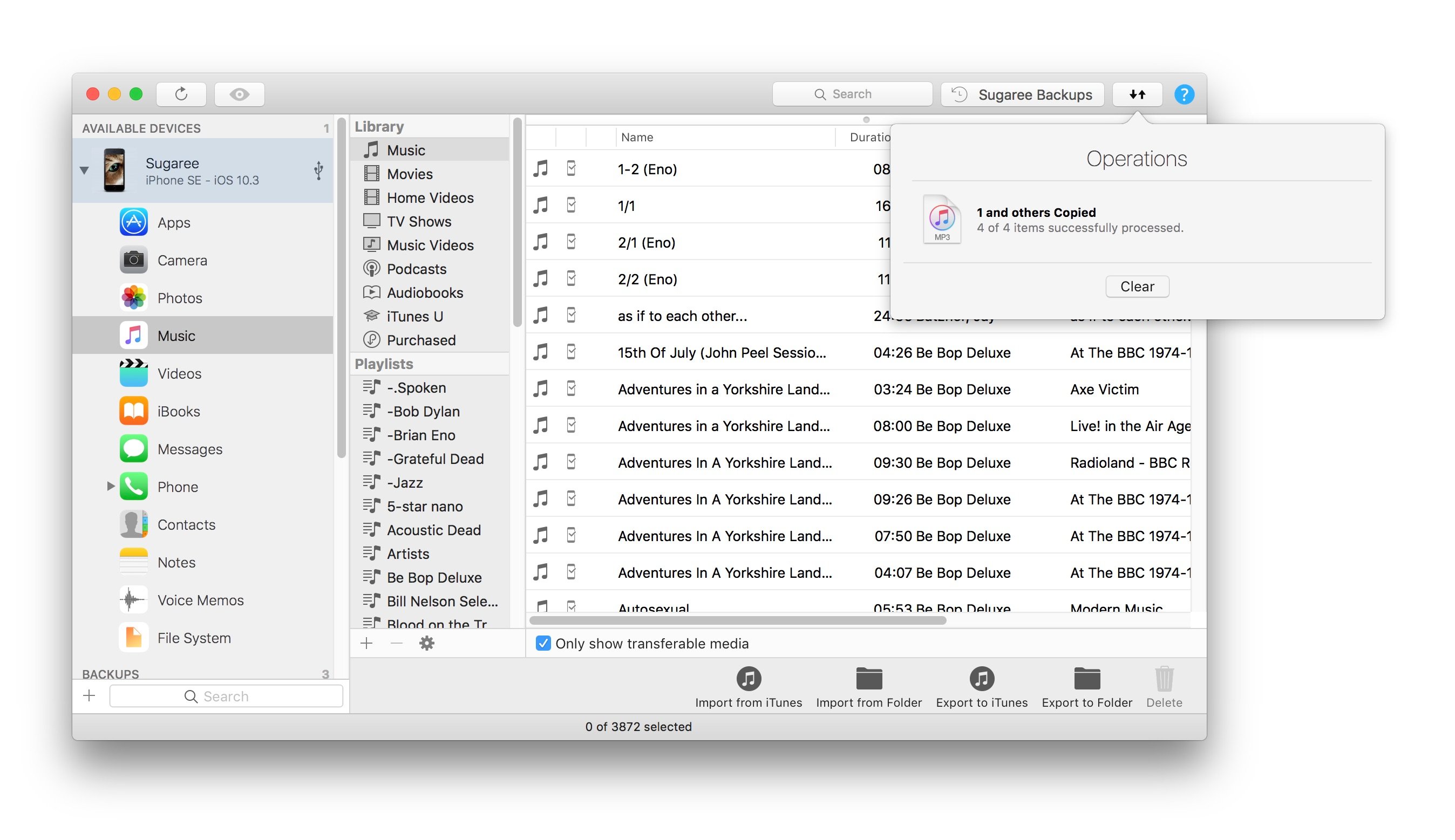1455x840 pixels.
Task: Open the -.Spoken playlist
Action: point(430,387)
